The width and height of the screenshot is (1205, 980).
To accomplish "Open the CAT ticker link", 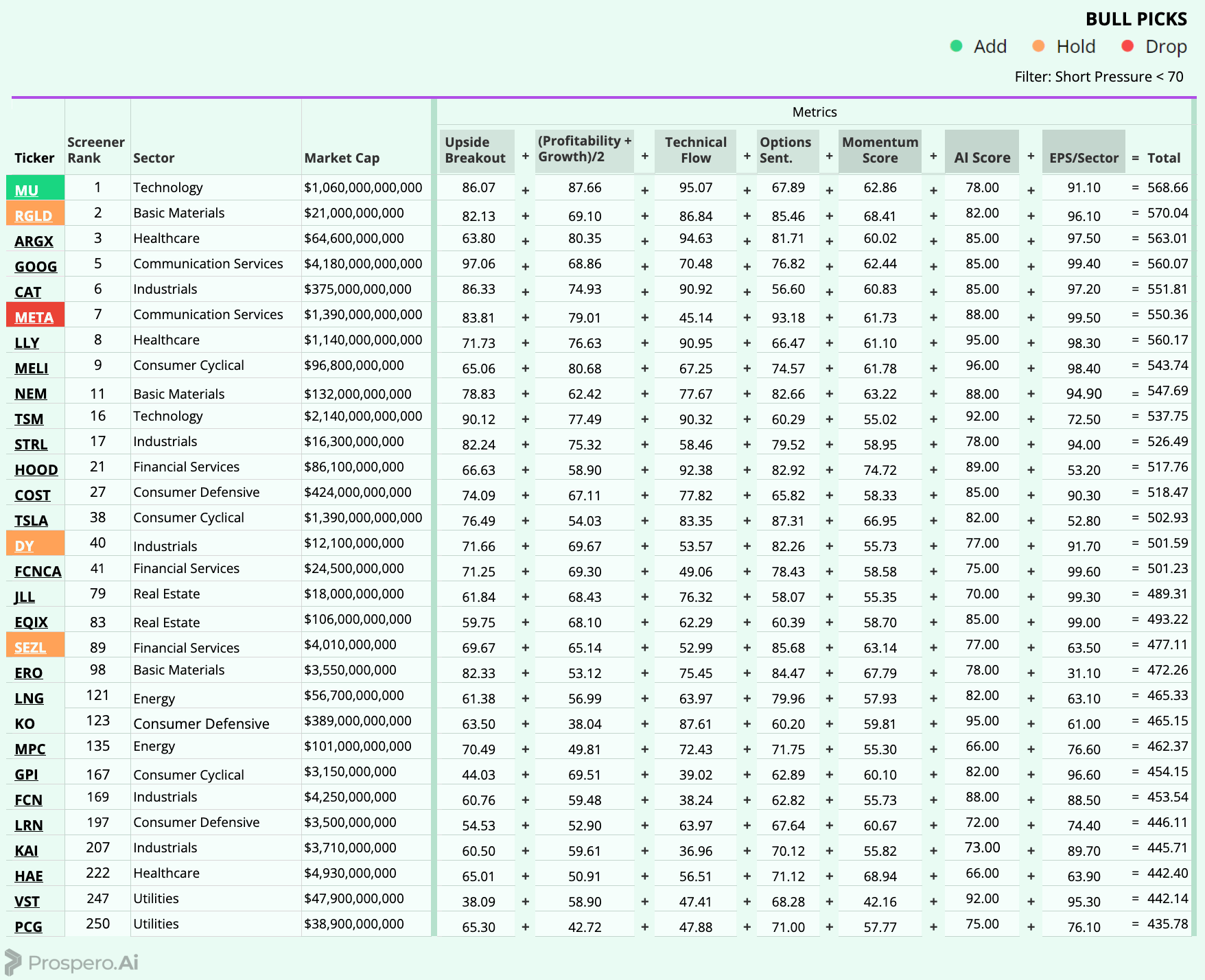I will [x=28, y=292].
